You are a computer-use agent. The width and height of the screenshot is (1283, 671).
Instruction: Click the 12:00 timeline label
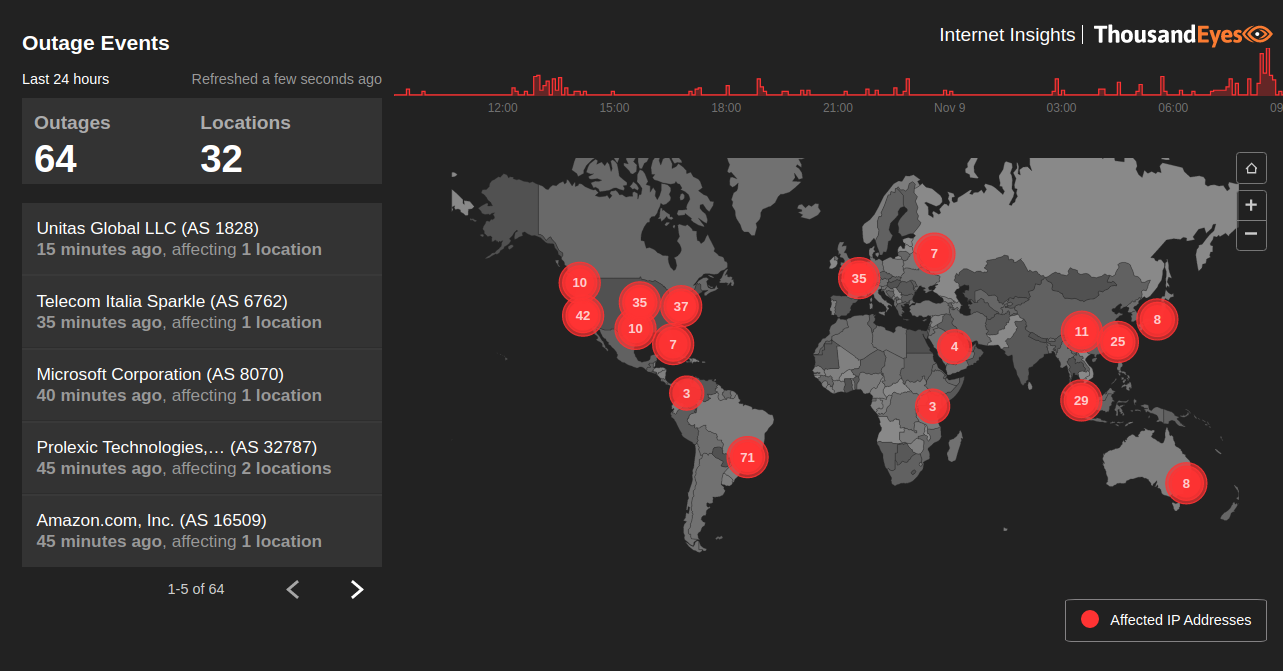(x=502, y=108)
